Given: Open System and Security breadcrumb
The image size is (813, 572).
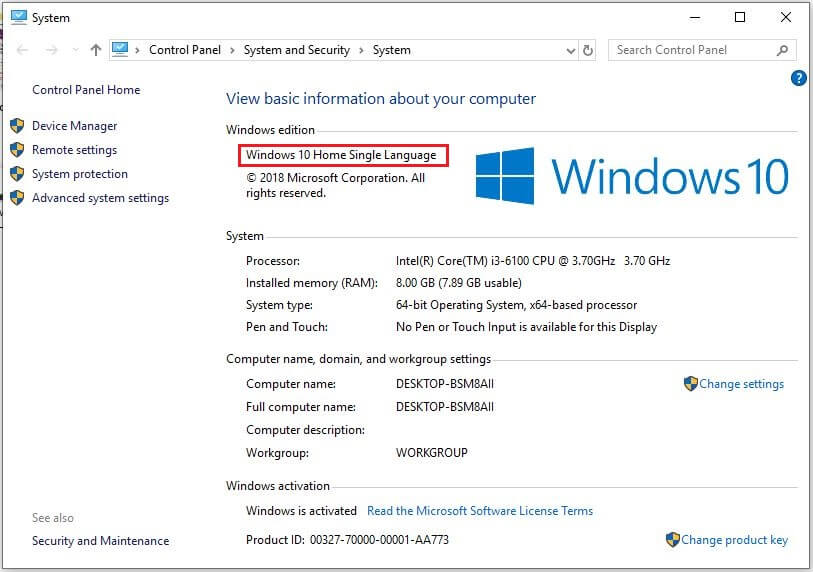Looking at the screenshot, I should coord(297,50).
